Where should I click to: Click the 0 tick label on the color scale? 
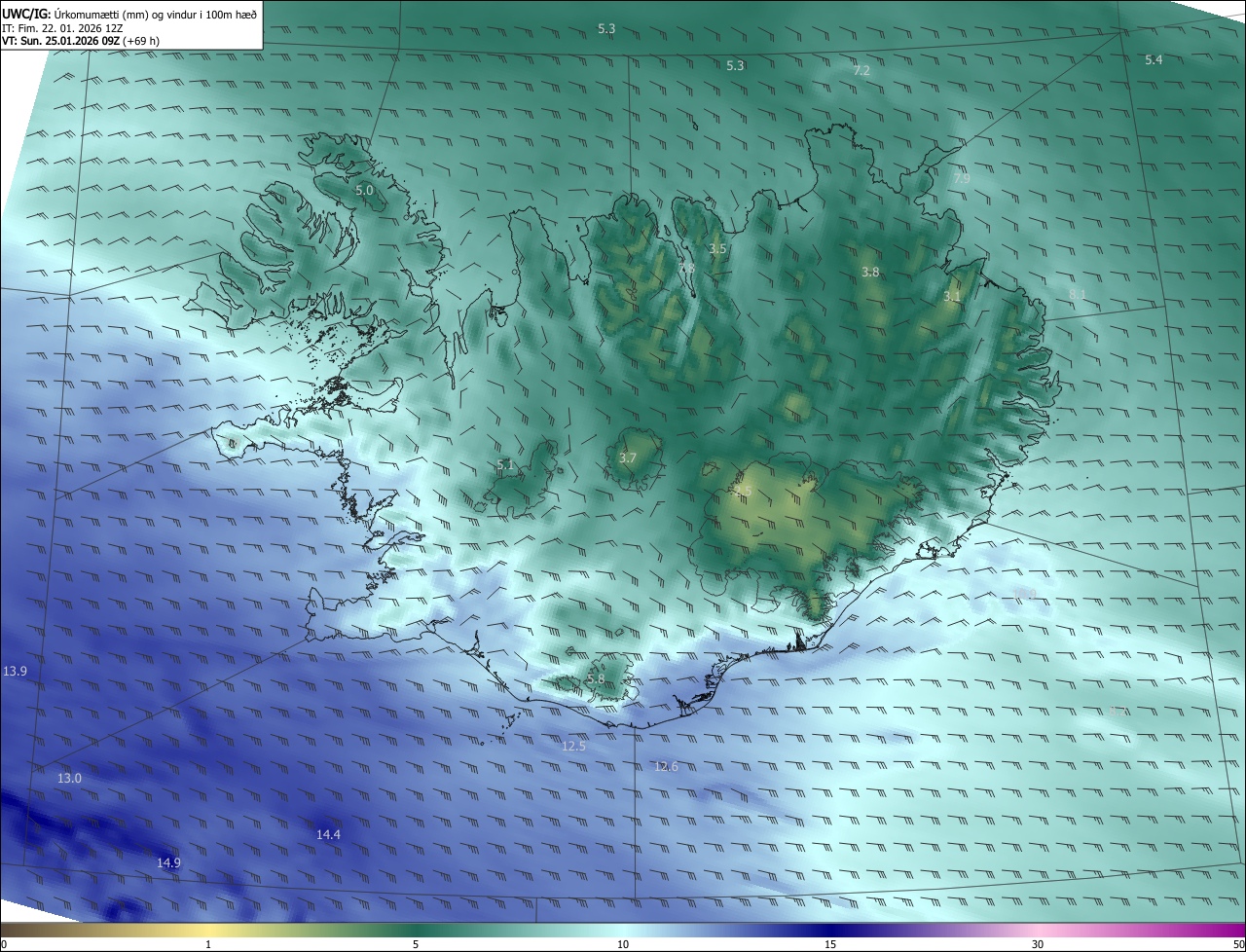pos(4,944)
